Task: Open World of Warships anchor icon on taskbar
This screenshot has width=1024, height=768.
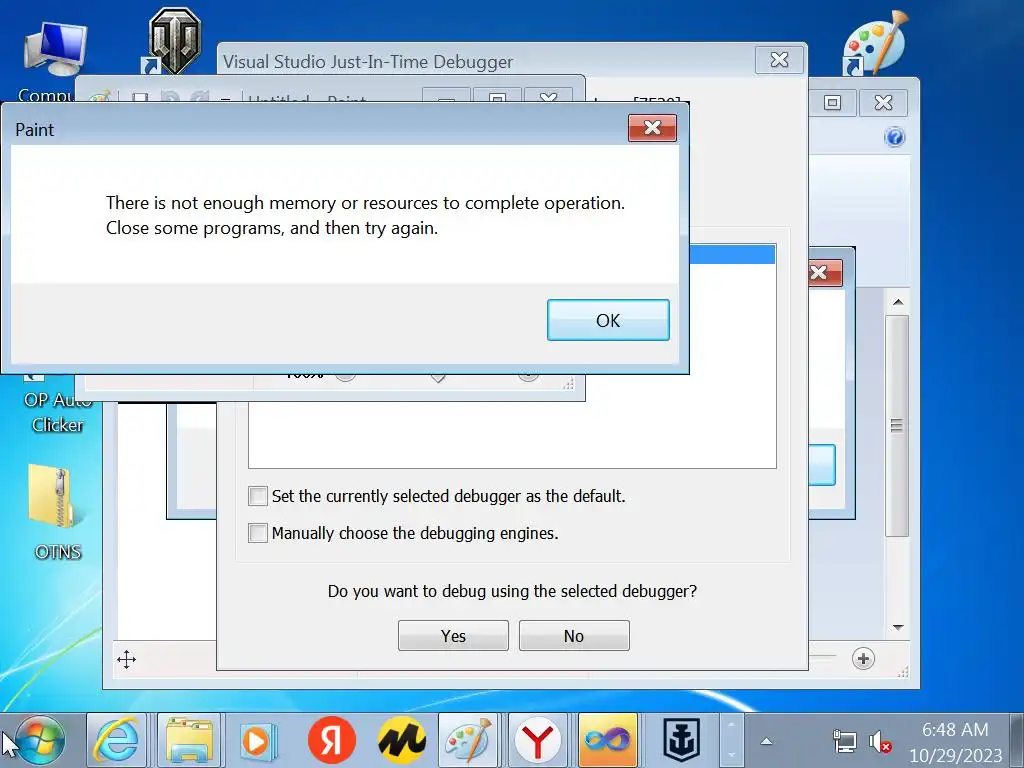Action: (x=682, y=741)
